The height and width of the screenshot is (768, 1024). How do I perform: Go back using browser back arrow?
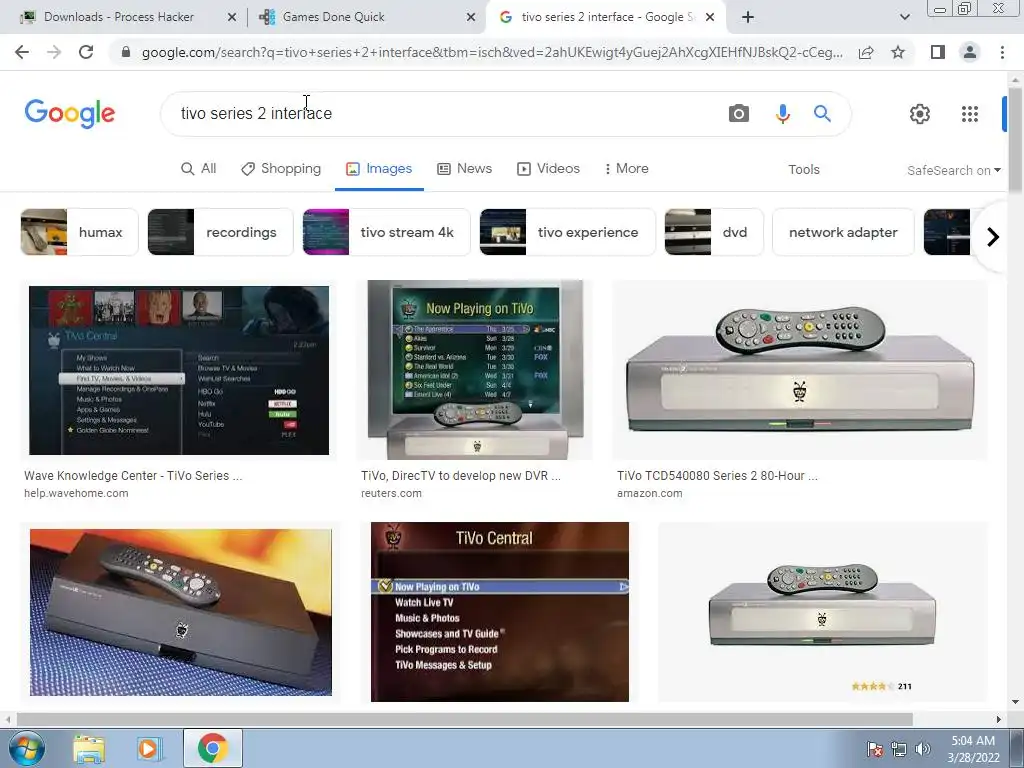(x=22, y=52)
